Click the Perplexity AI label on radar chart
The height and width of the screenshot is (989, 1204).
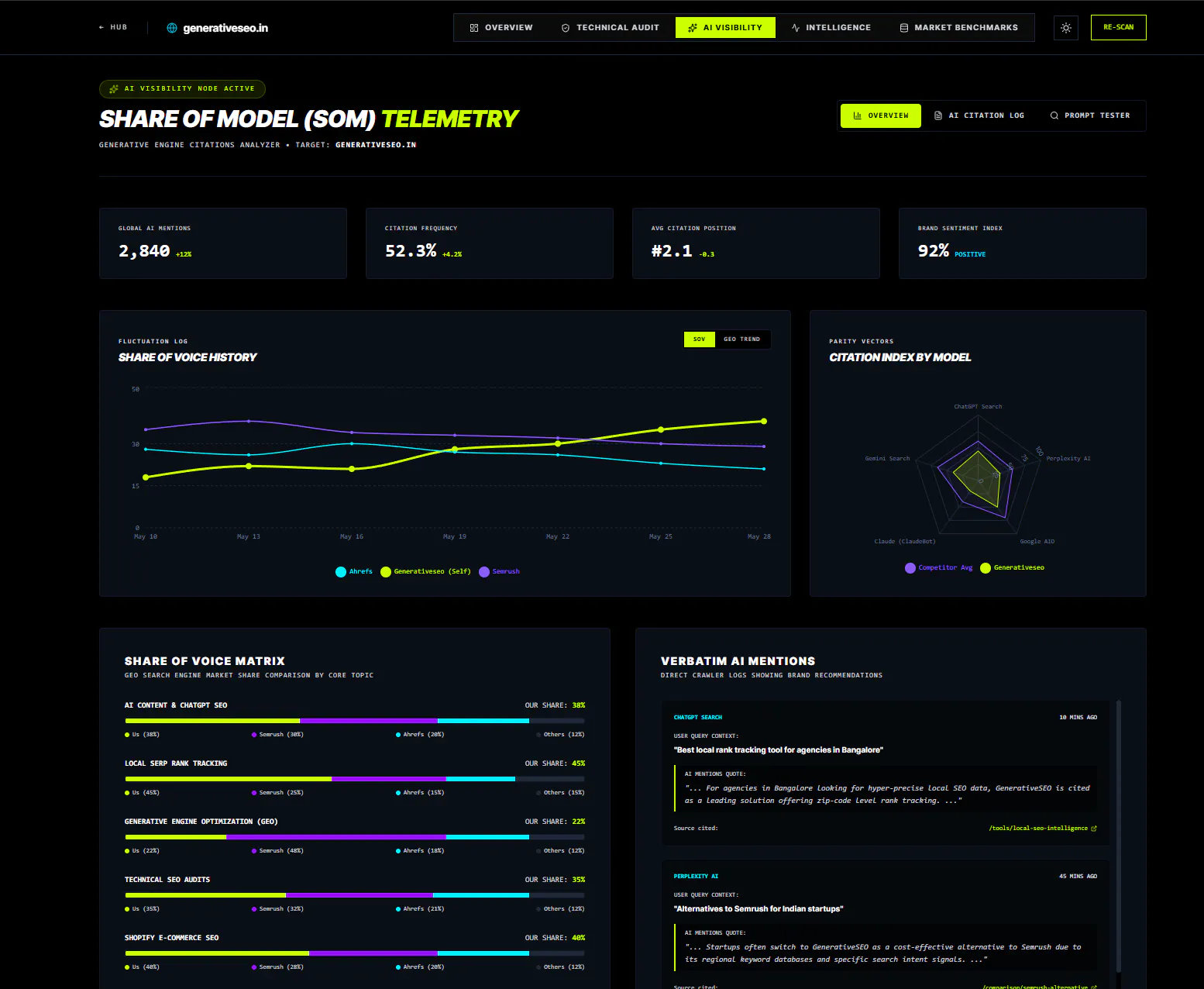pos(1068,459)
